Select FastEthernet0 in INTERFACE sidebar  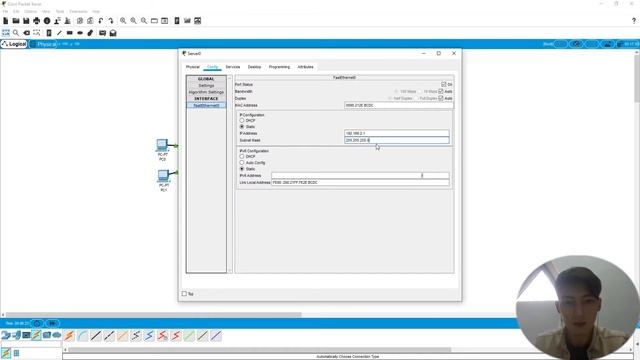206,105
